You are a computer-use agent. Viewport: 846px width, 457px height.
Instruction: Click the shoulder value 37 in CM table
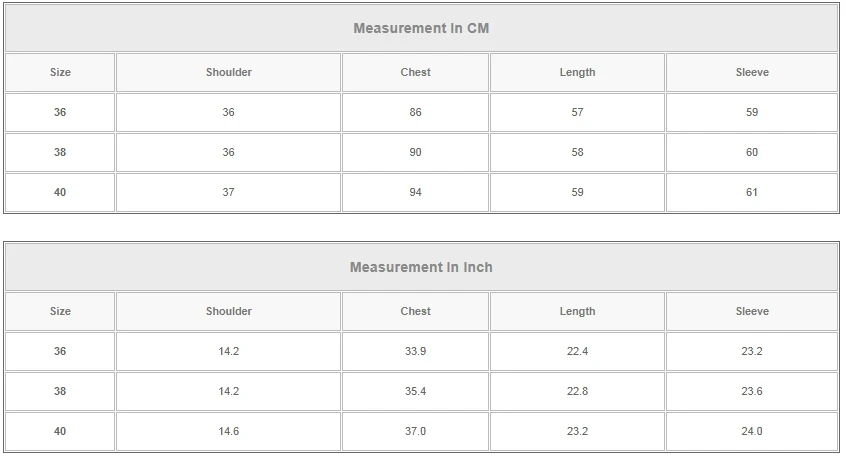click(x=229, y=192)
